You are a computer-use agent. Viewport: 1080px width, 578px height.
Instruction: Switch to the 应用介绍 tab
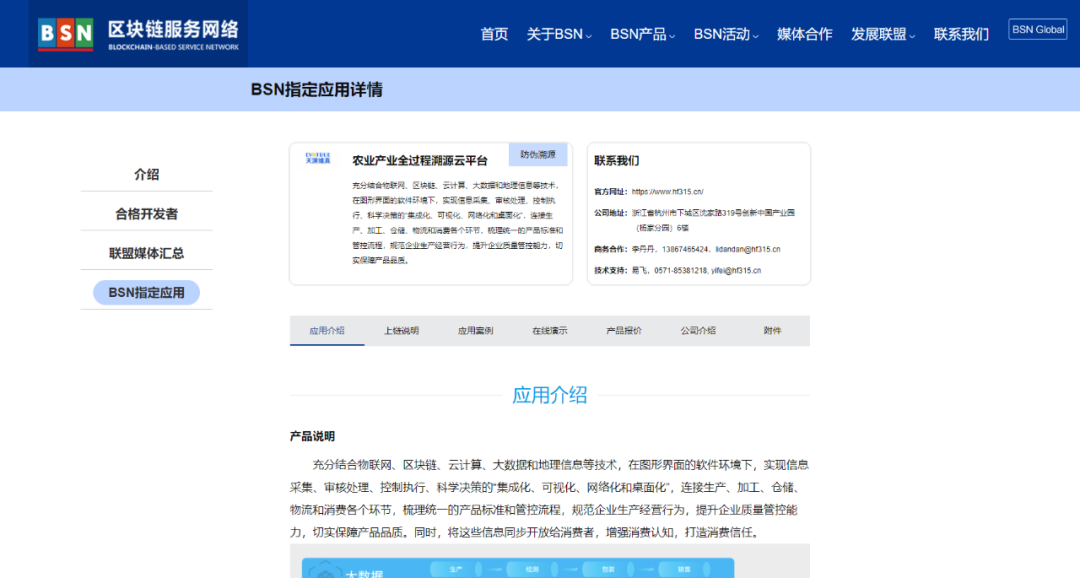[327, 331]
